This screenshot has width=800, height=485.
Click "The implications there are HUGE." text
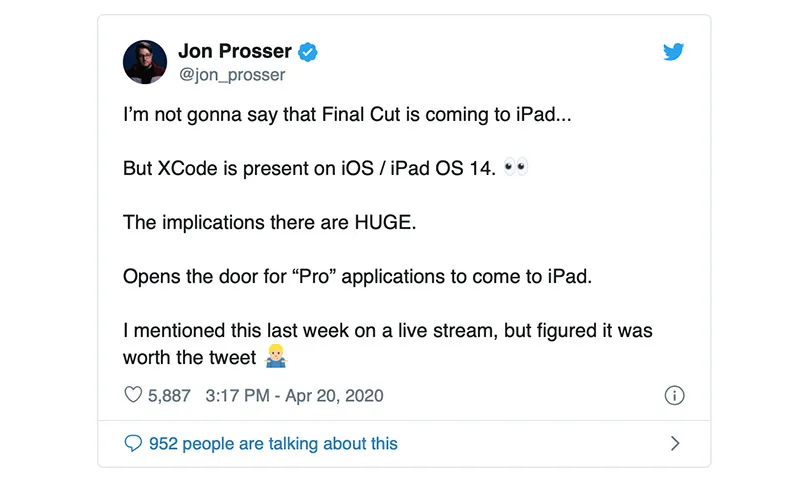pyautogui.click(x=268, y=222)
